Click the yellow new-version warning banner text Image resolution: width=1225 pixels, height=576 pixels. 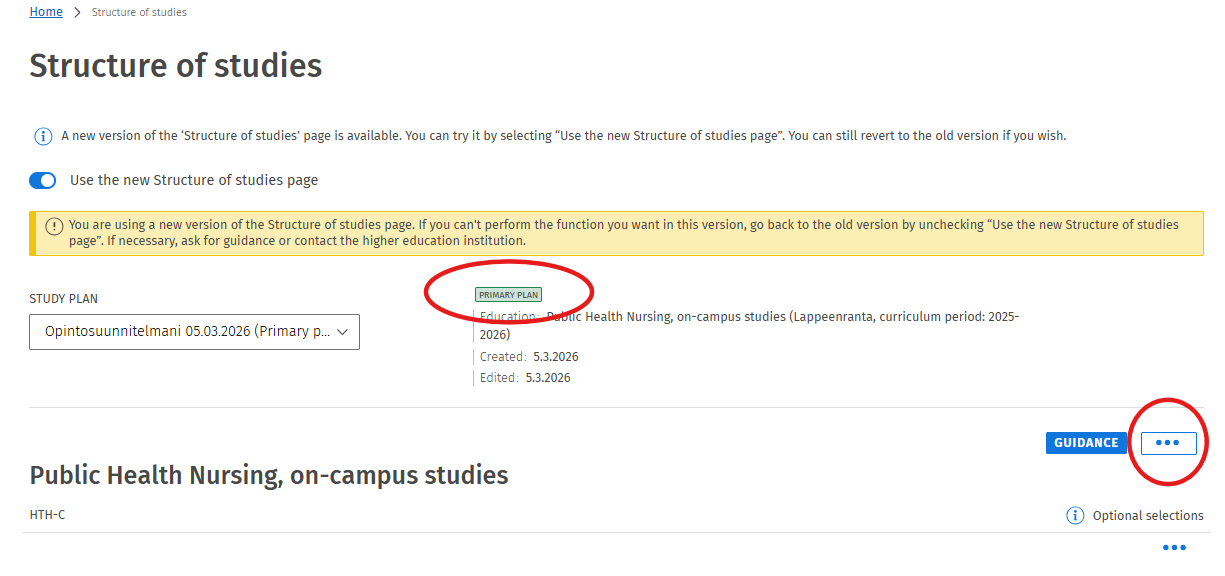[620, 233]
